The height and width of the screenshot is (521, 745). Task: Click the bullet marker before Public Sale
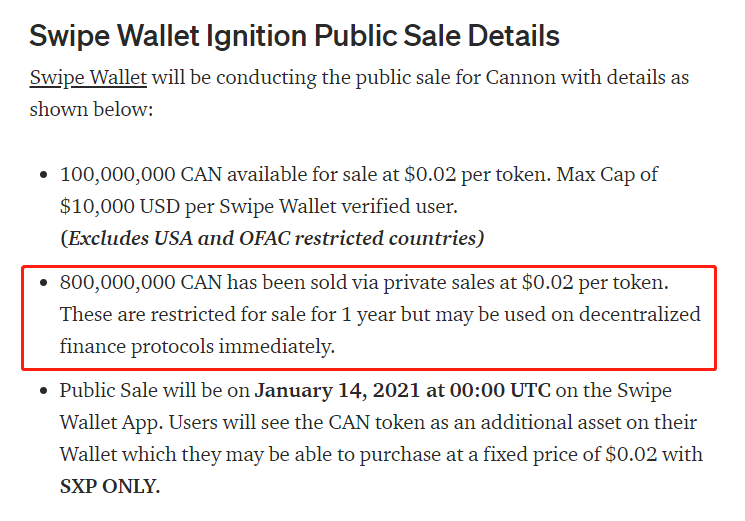click(44, 392)
